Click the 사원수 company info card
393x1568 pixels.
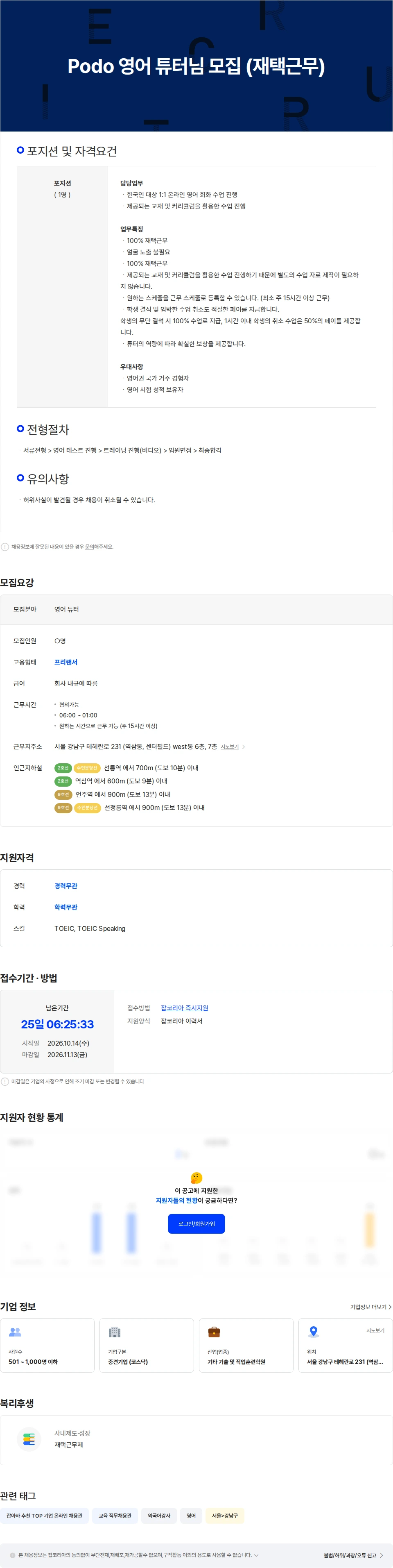(x=47, y=1345)
